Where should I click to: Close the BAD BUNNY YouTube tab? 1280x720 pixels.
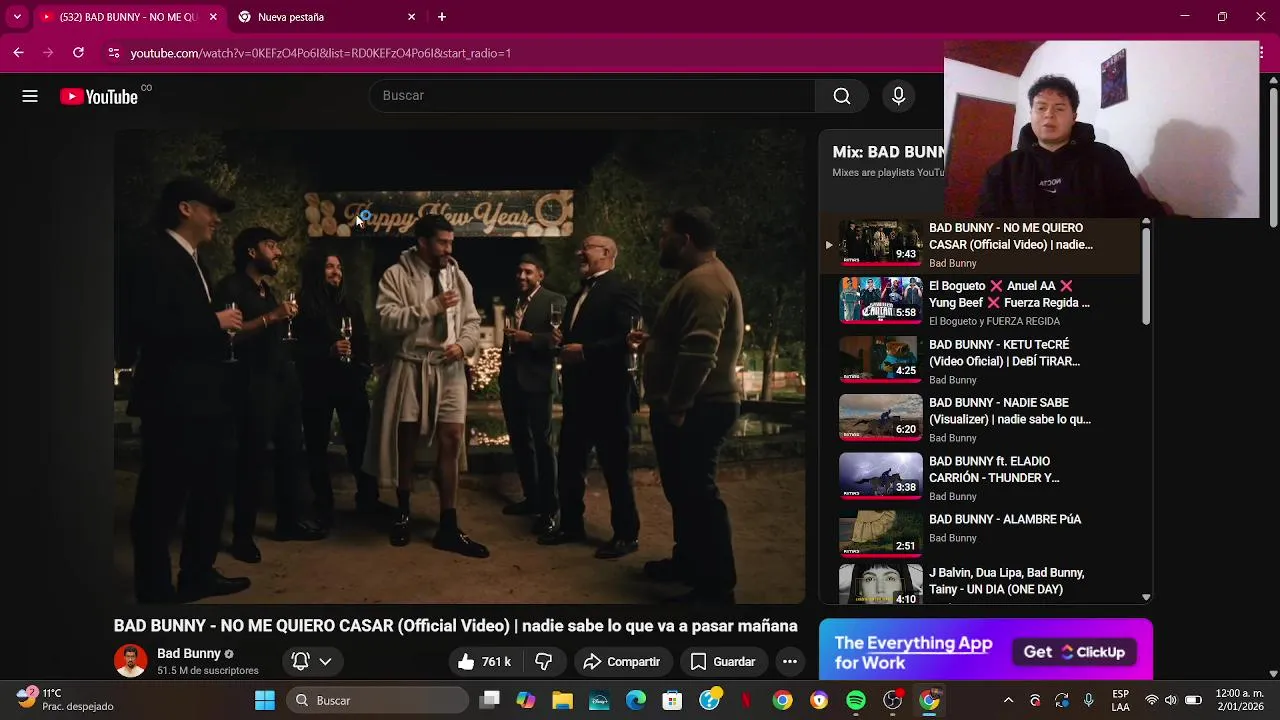tap(213, 17)
